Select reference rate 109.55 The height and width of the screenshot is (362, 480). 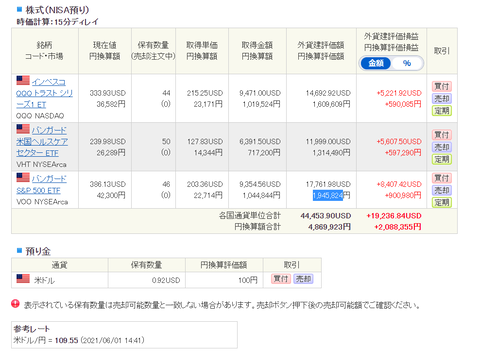(x=66, y=340)
